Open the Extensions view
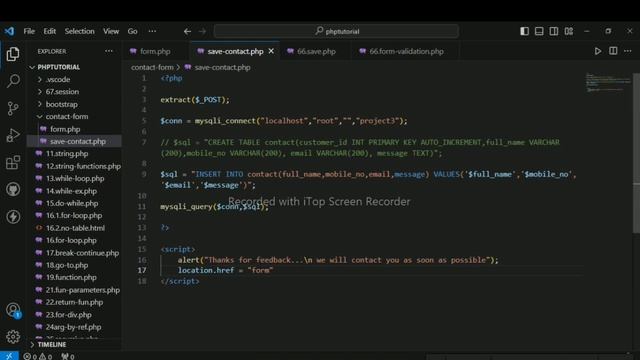This screenshot has width=640, height=360. click(x=13, y=162)
